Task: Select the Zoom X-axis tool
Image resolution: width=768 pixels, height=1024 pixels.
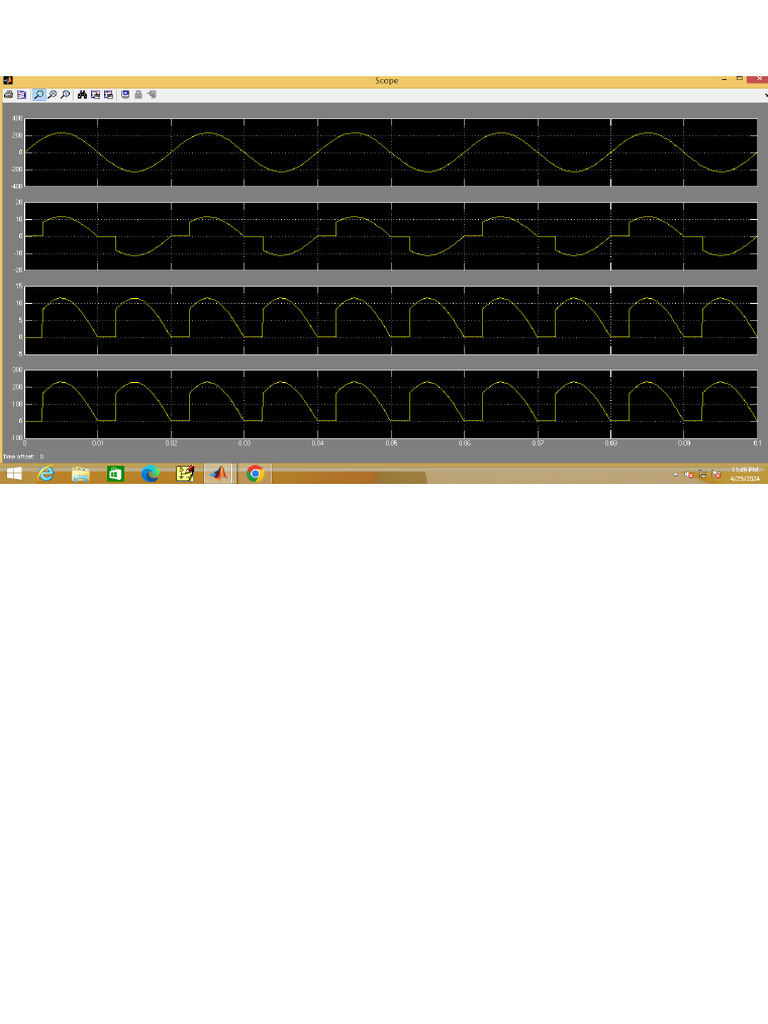Action: pos(52,95)
